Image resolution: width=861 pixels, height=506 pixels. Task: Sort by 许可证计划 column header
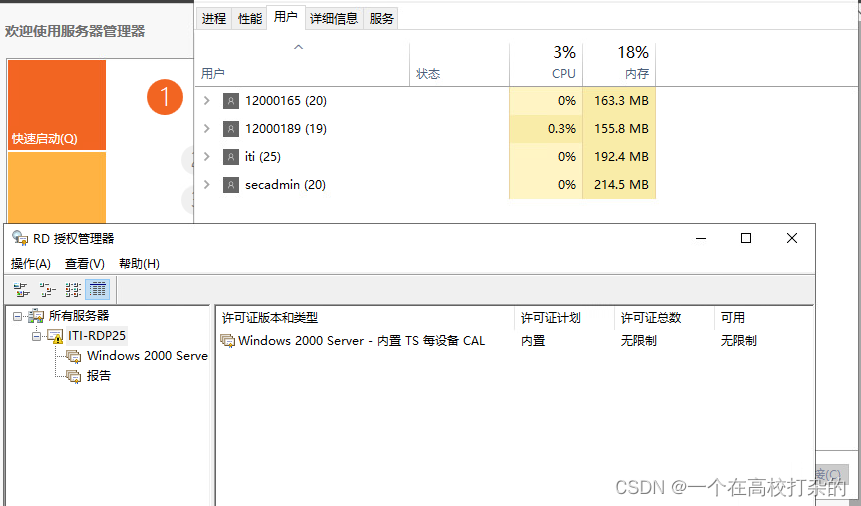(x=564, y=318)
